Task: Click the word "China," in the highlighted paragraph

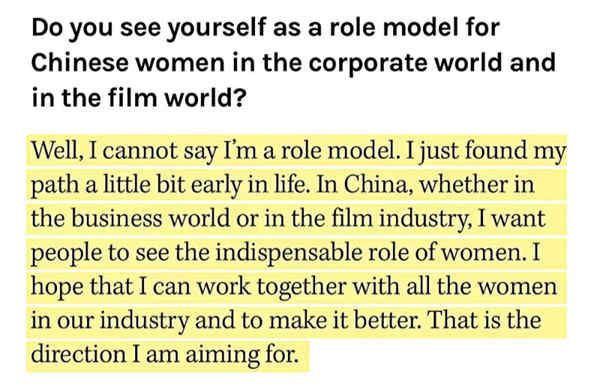Action: coord(378,185)
